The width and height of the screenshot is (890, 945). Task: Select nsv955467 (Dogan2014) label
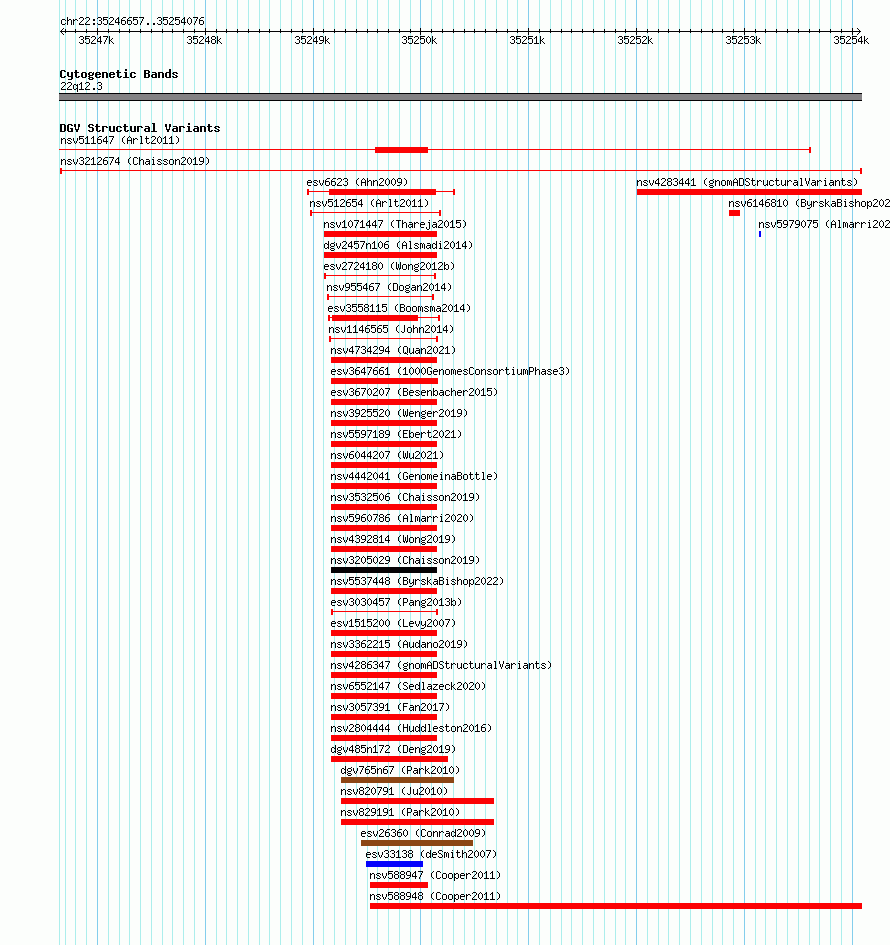tap(389, 287)
